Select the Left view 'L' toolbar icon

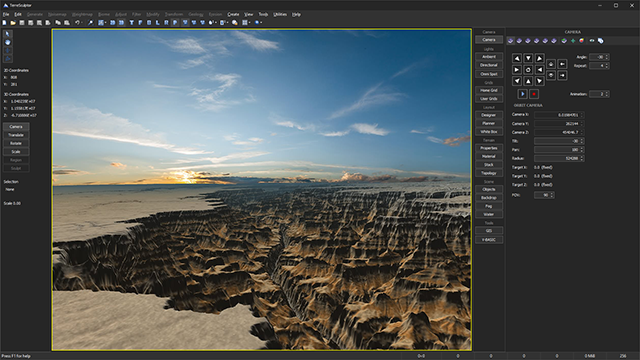click(158, 23)
